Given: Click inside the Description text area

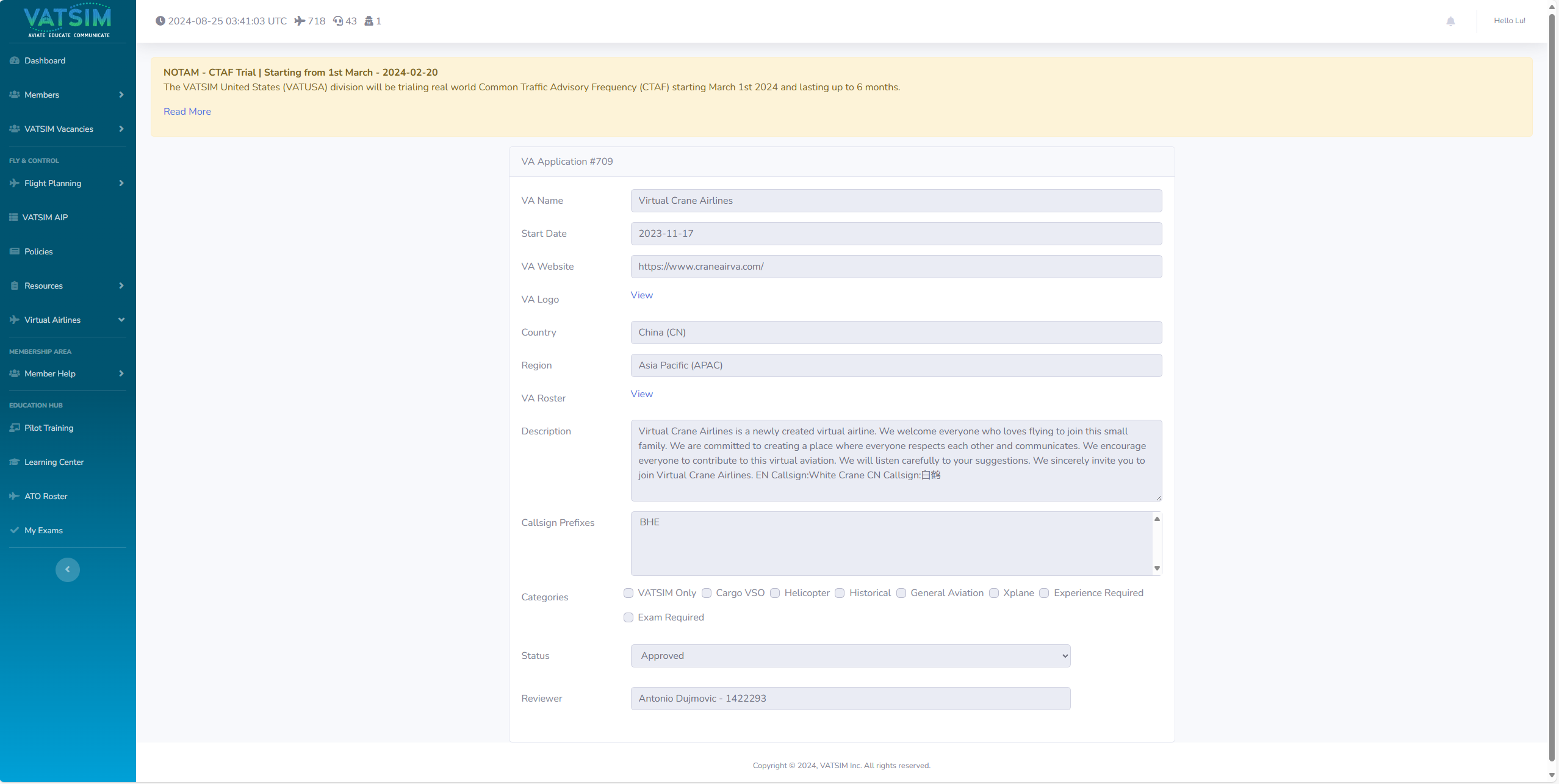Looking at the screenshot, I should 896,461.
